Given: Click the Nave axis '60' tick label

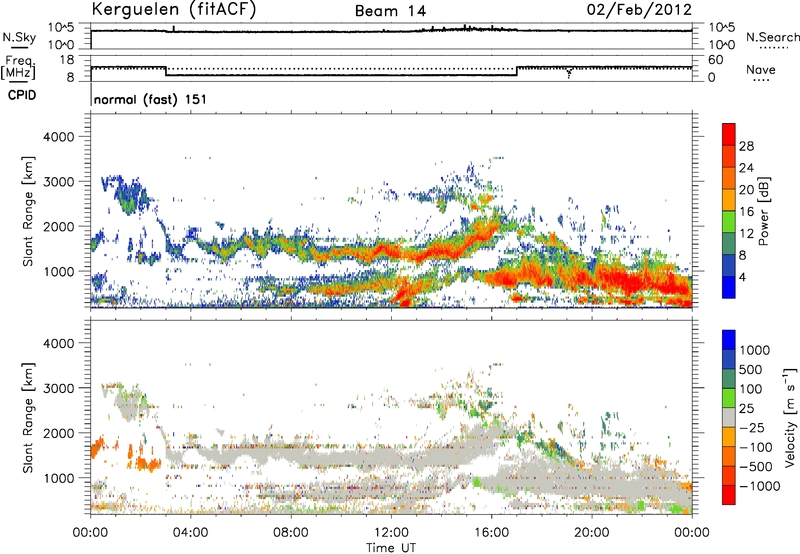Looking at the screenshot, I should click(x=716, y=60).
